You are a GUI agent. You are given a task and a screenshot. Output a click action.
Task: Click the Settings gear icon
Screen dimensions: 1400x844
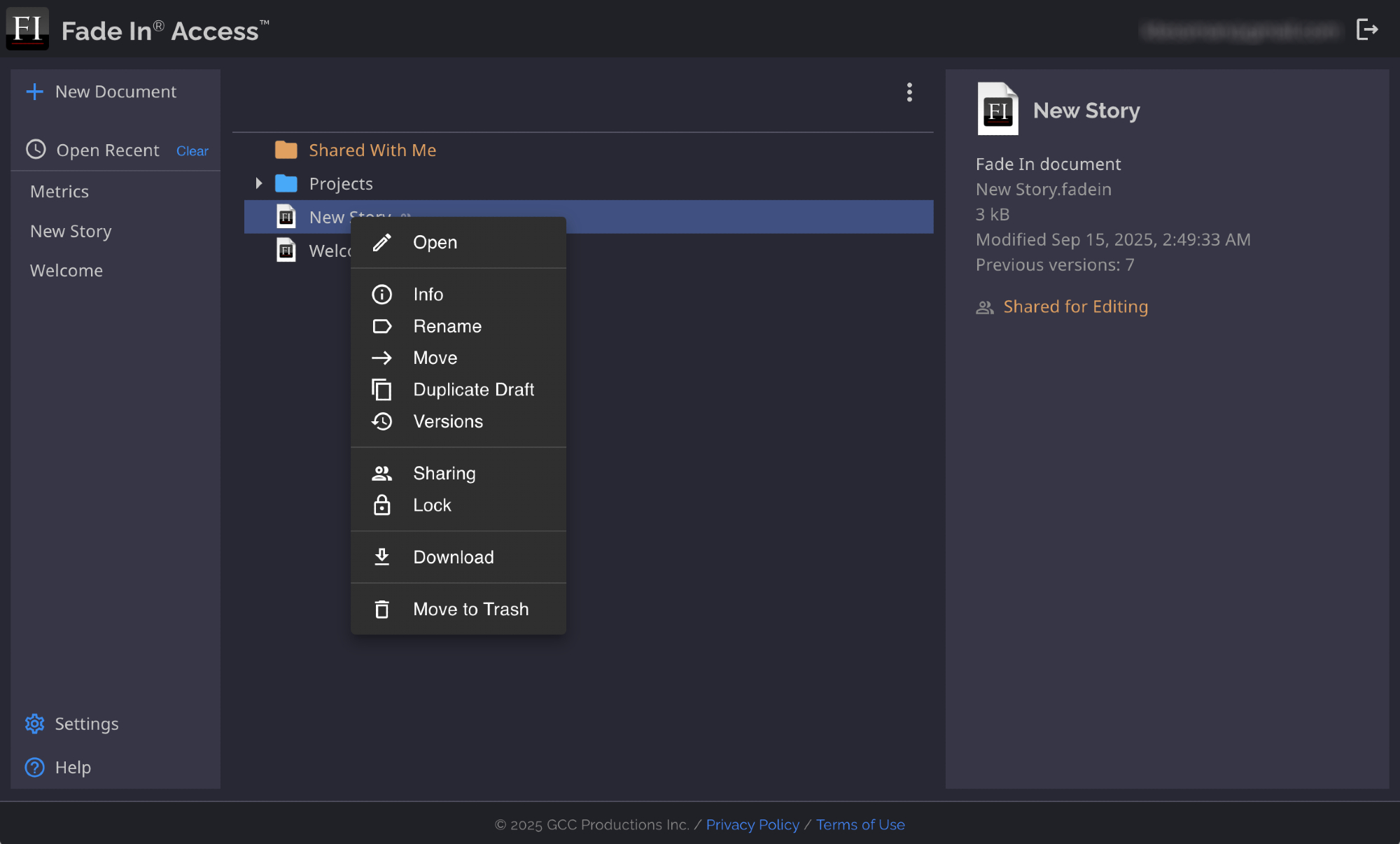pos(34,724)
